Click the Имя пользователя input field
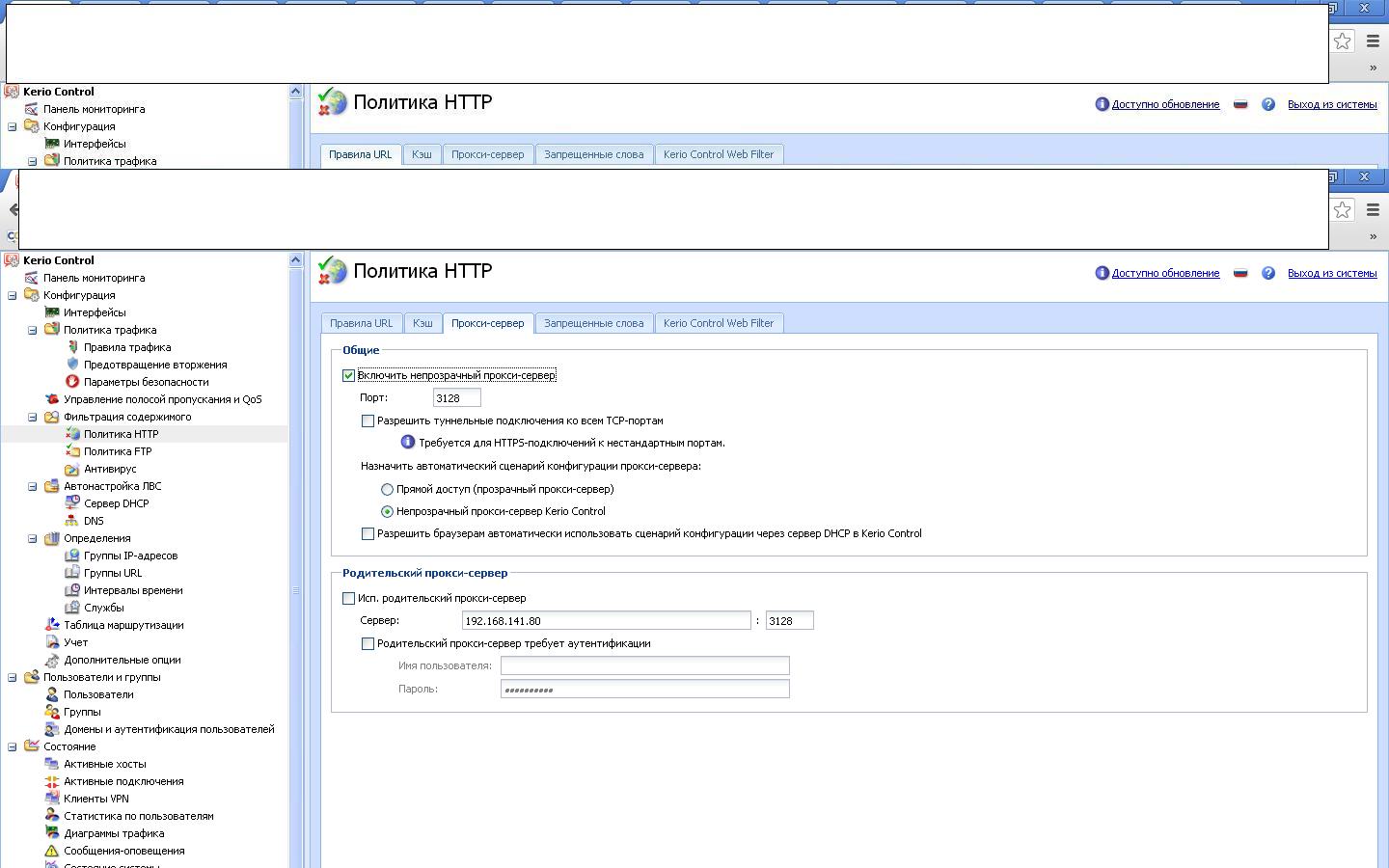Image resolution: width=1389 pixels, height=868 pixels. [x=644, y=665]
